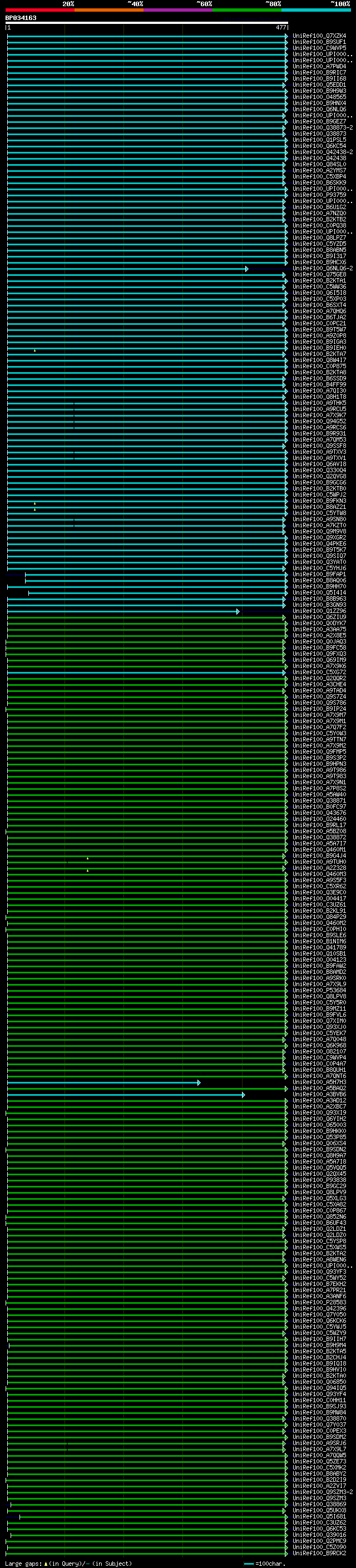Screen dimensions: 356x1568
Task: Select the UniRef100_Q38869 label
Action: pos(319,1504)
